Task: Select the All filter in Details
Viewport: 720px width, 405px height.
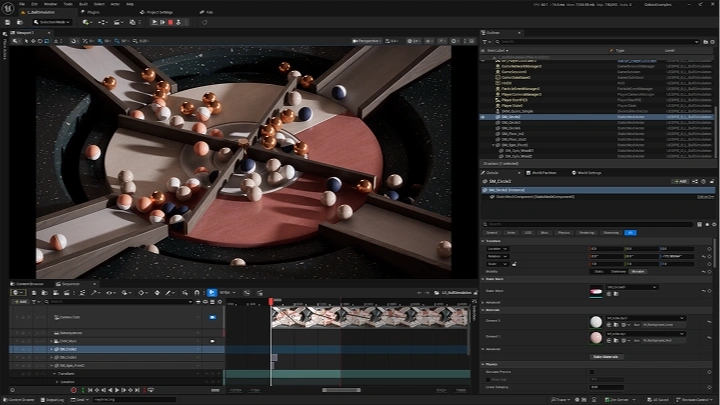Action: click(630, 233)
